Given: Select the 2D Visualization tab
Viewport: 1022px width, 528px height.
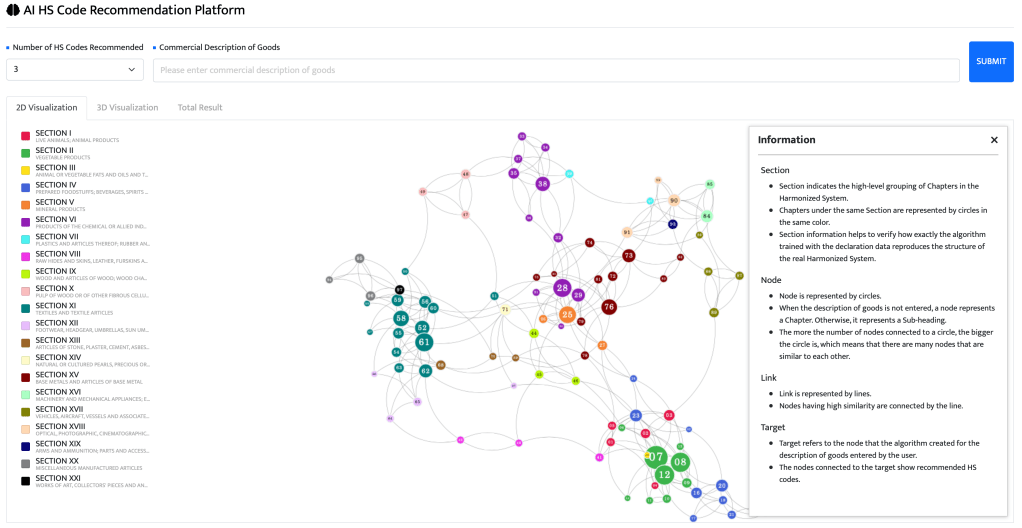Looking at the screenshot, I should (47, 107).
